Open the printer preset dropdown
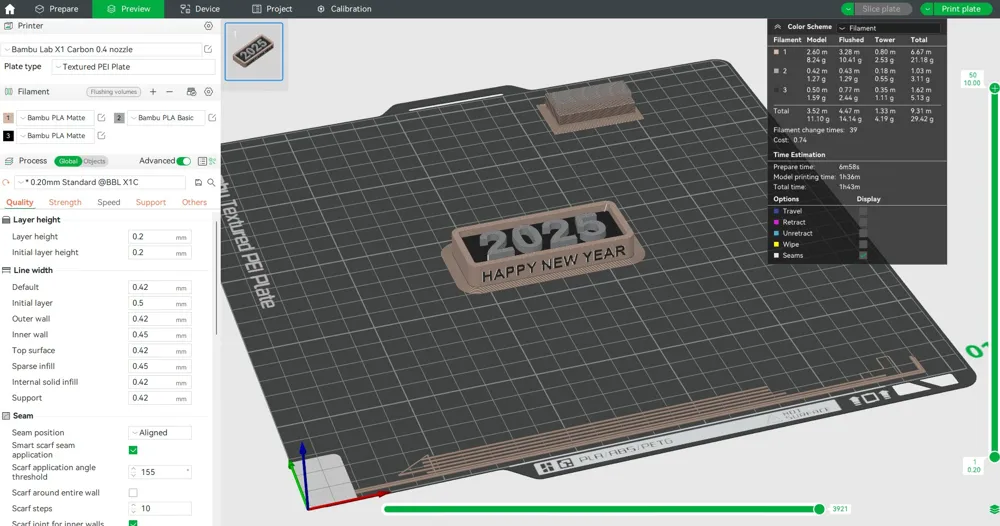This screenshot has height=526, width=1000. click(101, 49)
